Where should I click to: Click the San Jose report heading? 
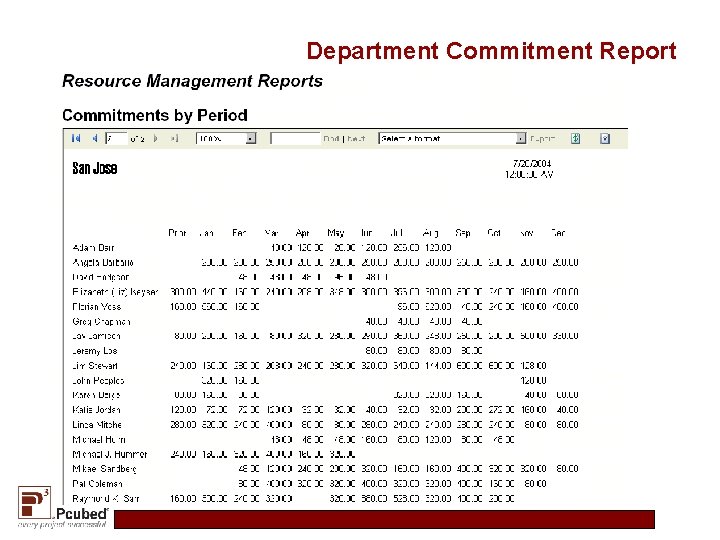coord(95,169)
